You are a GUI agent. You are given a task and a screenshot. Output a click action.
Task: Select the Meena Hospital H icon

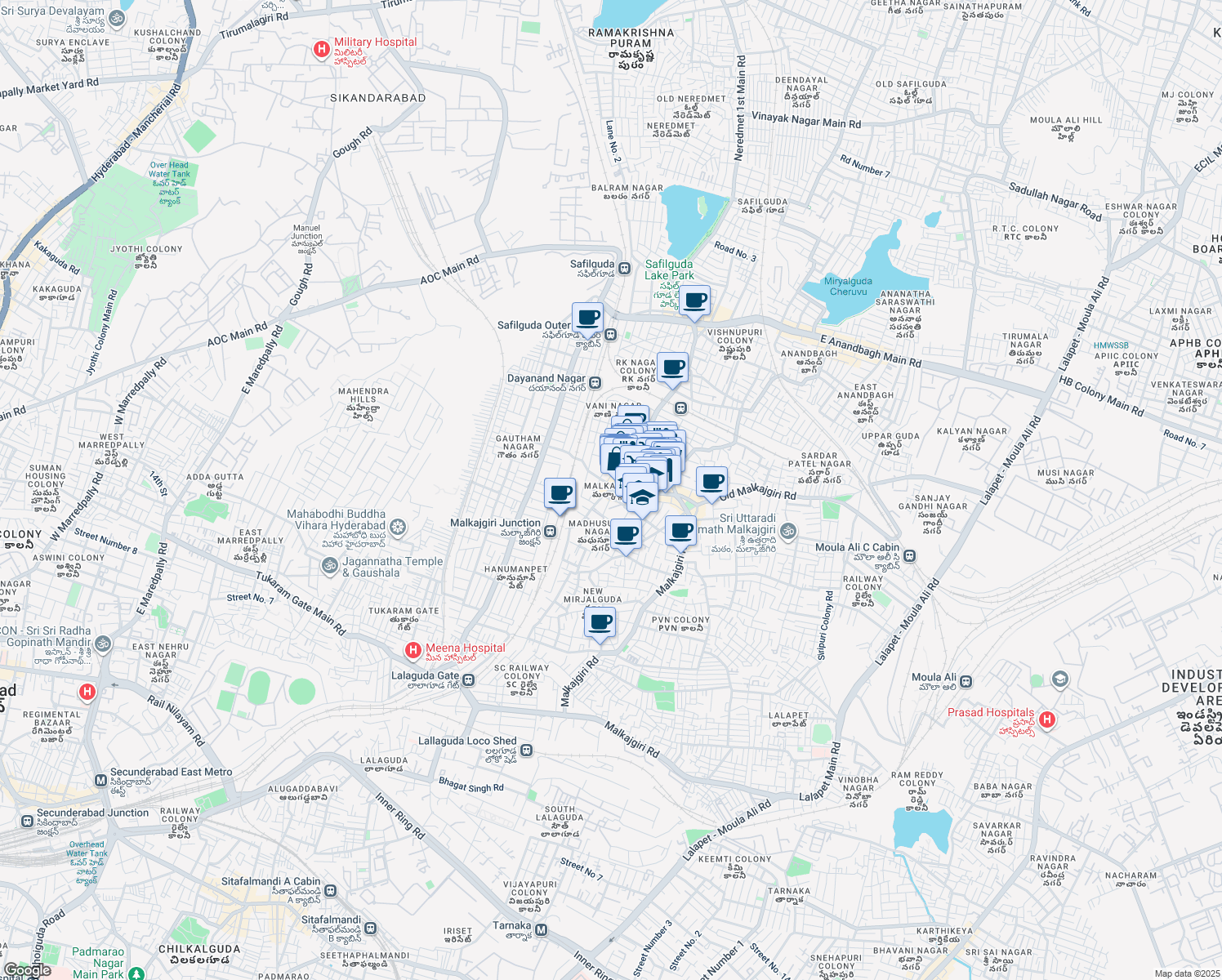click(413, 651)
